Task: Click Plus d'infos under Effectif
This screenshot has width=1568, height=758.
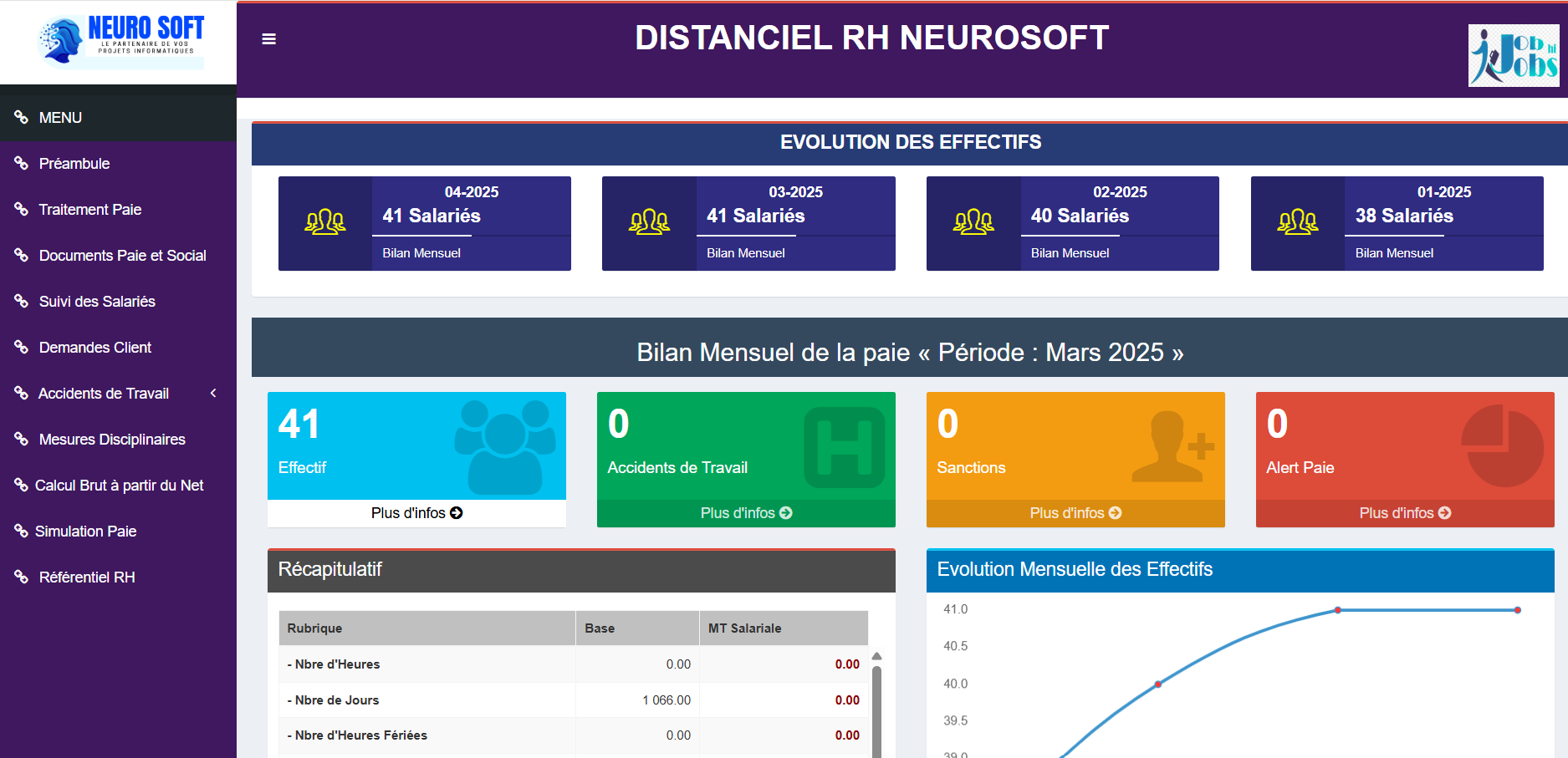Action: [416, 513]
